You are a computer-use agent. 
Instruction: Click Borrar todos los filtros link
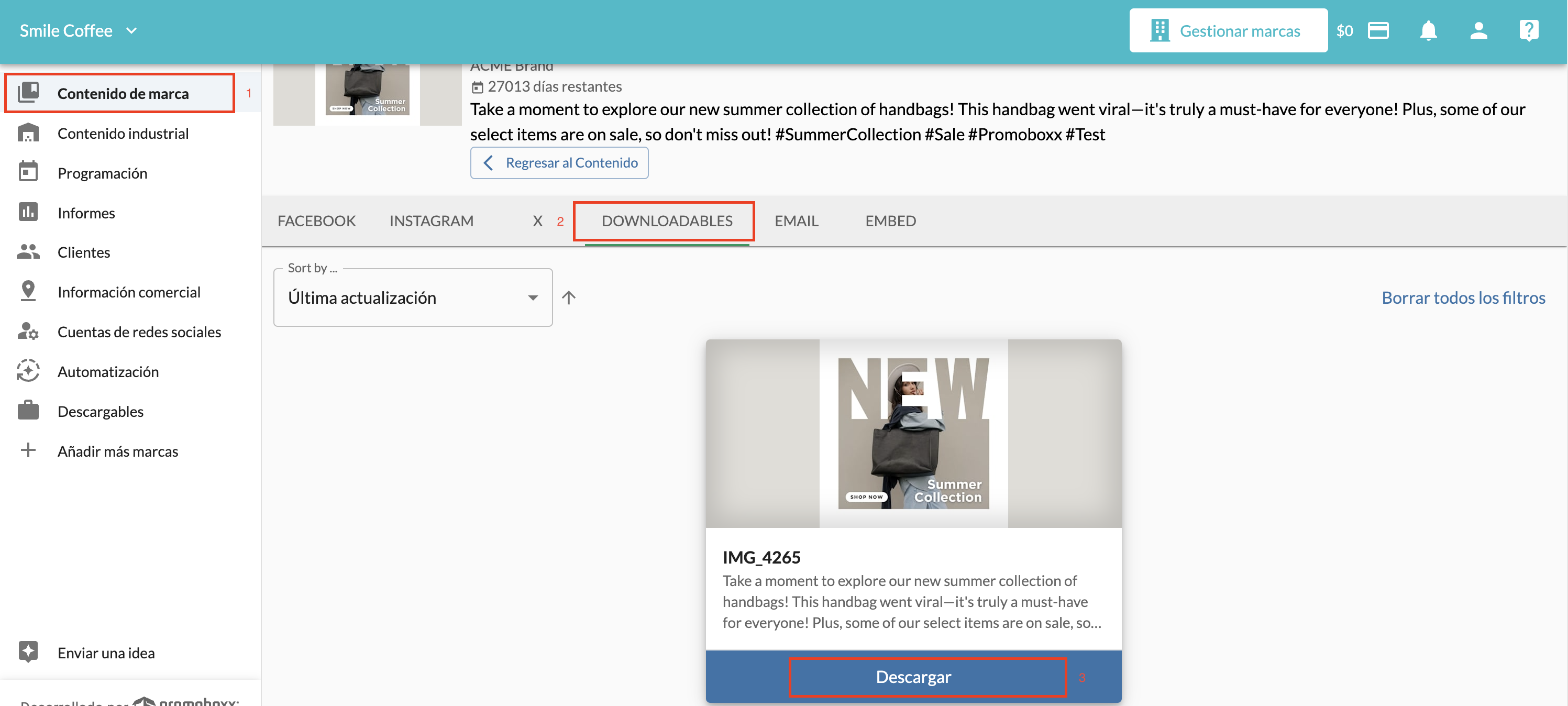pyautogui.click(x=1463, y=297)
